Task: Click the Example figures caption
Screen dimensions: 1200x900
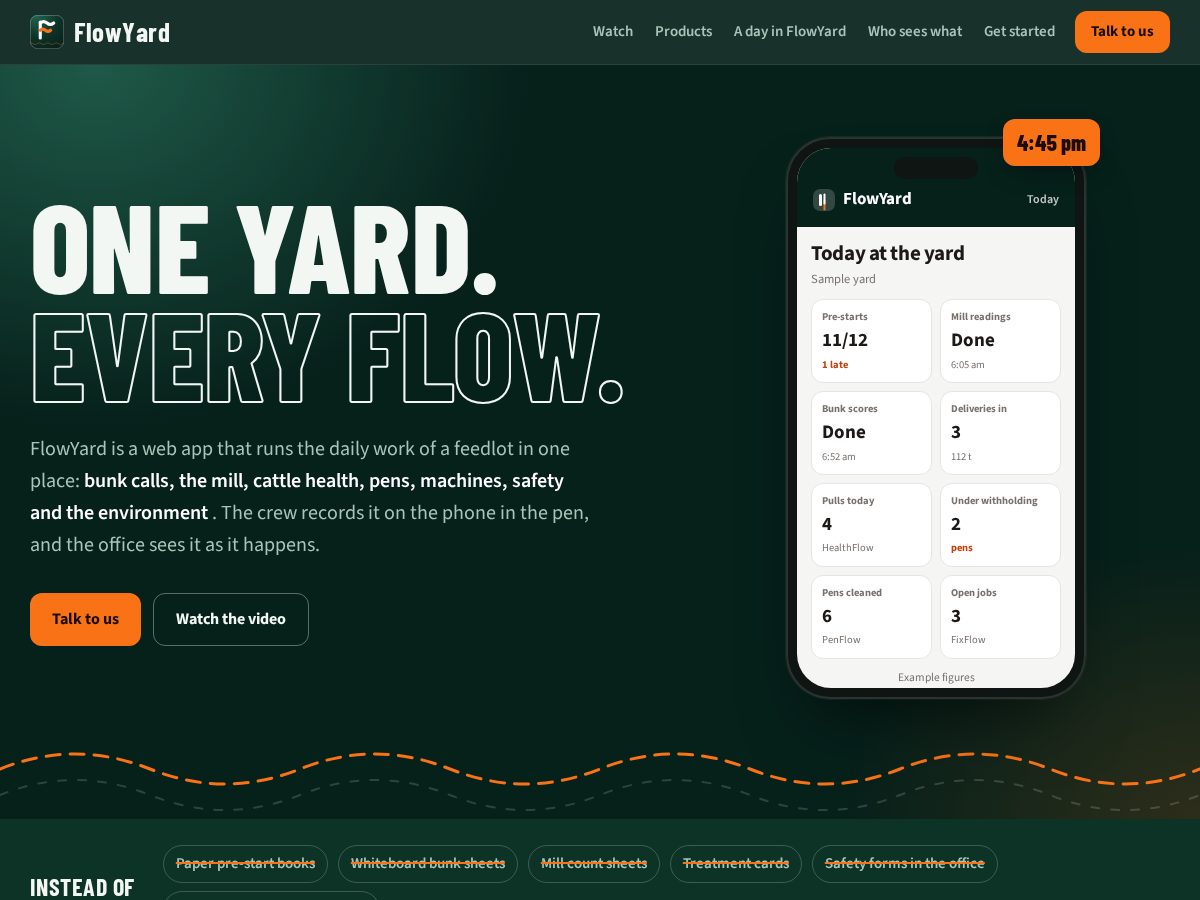Action: click(936, 677)
